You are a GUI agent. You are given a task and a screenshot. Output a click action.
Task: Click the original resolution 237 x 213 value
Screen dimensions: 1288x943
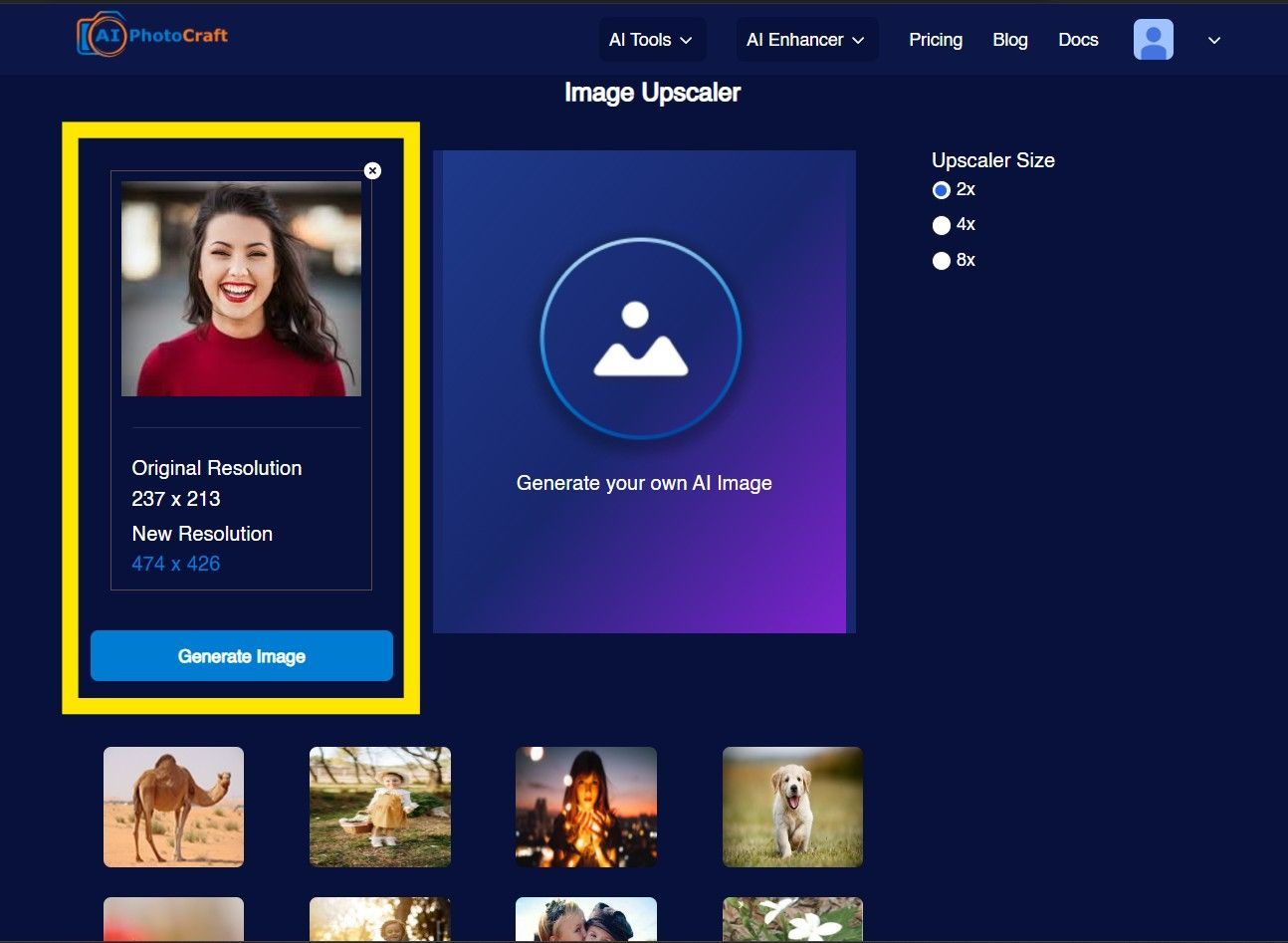pyautogui.click(x=176, y=499)
